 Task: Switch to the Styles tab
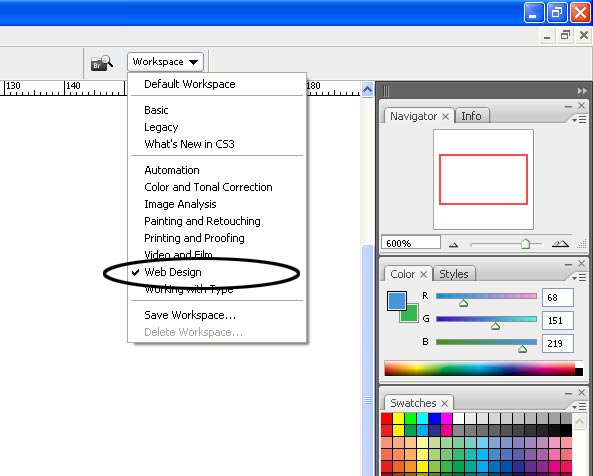coord(454,274)
